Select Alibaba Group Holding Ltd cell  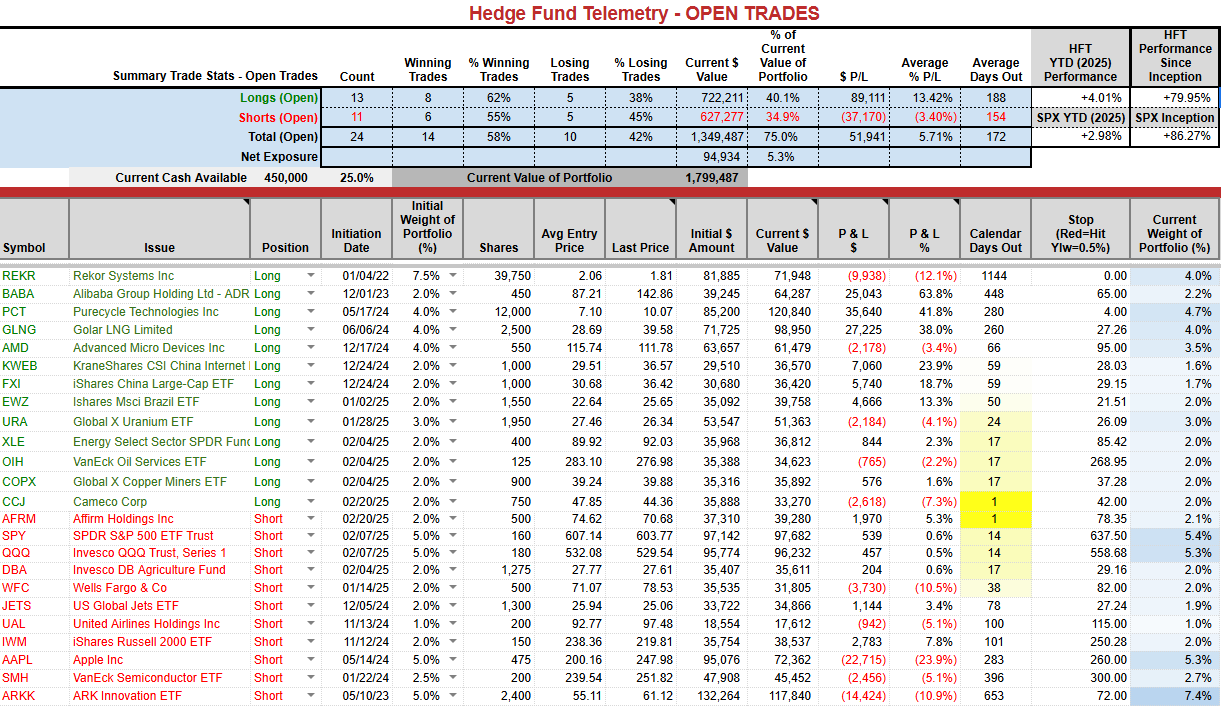(159, 295)
